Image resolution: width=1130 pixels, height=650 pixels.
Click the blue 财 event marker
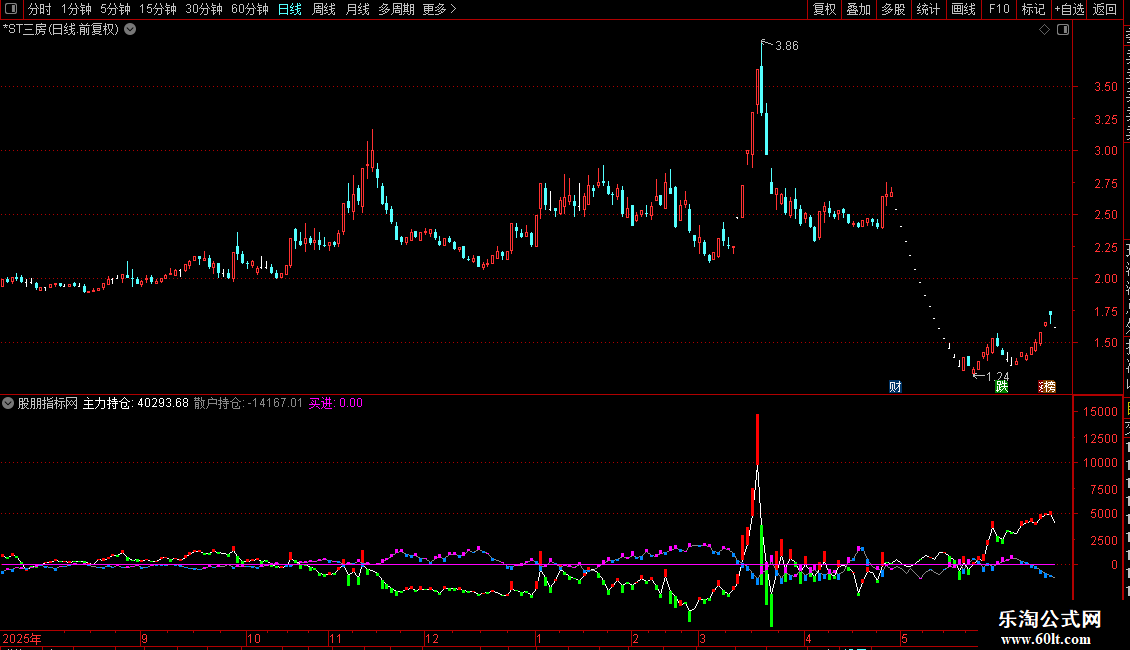coord(895,387)
